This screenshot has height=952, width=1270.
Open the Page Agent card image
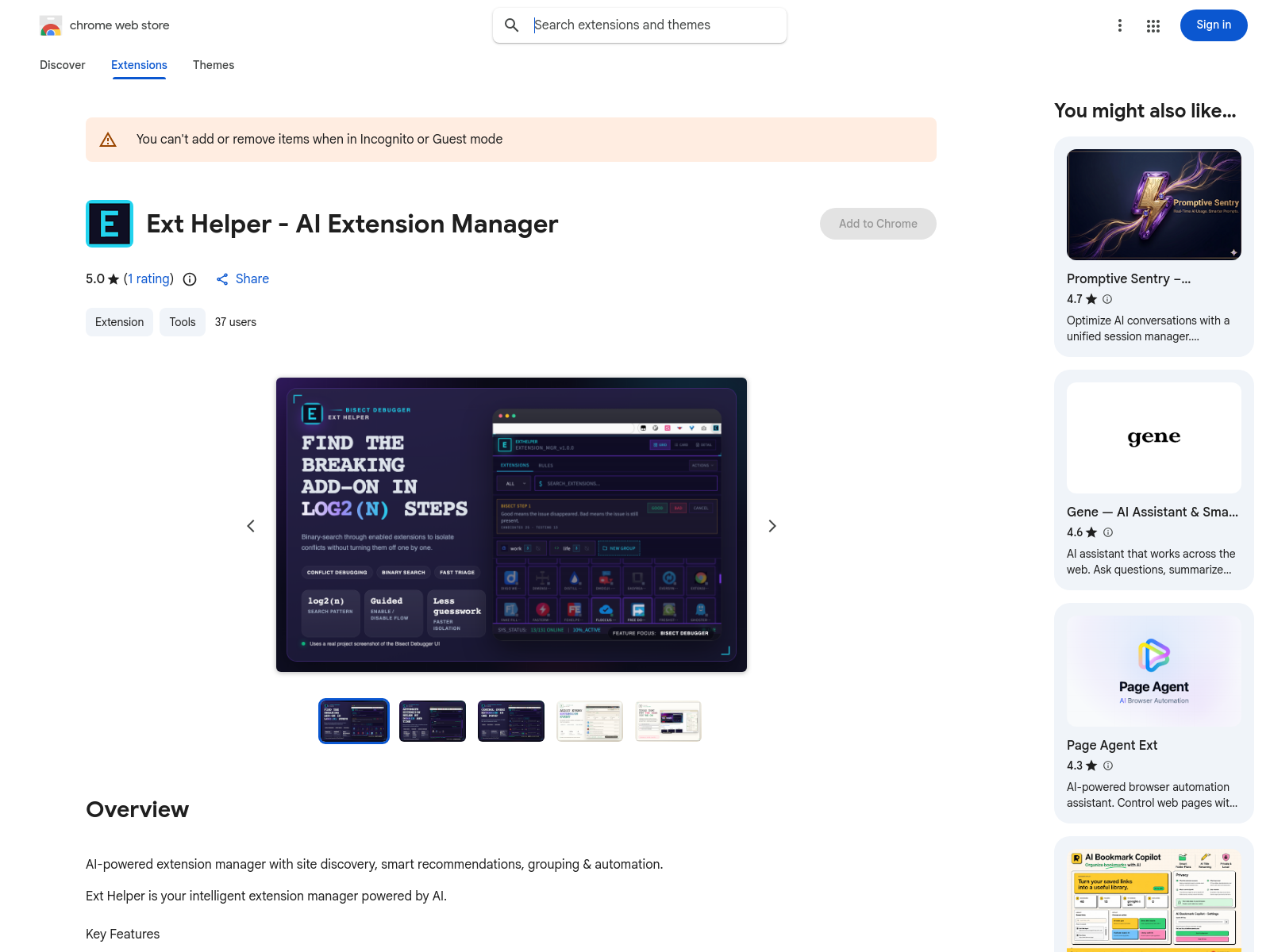click(x=1154, y=671)
